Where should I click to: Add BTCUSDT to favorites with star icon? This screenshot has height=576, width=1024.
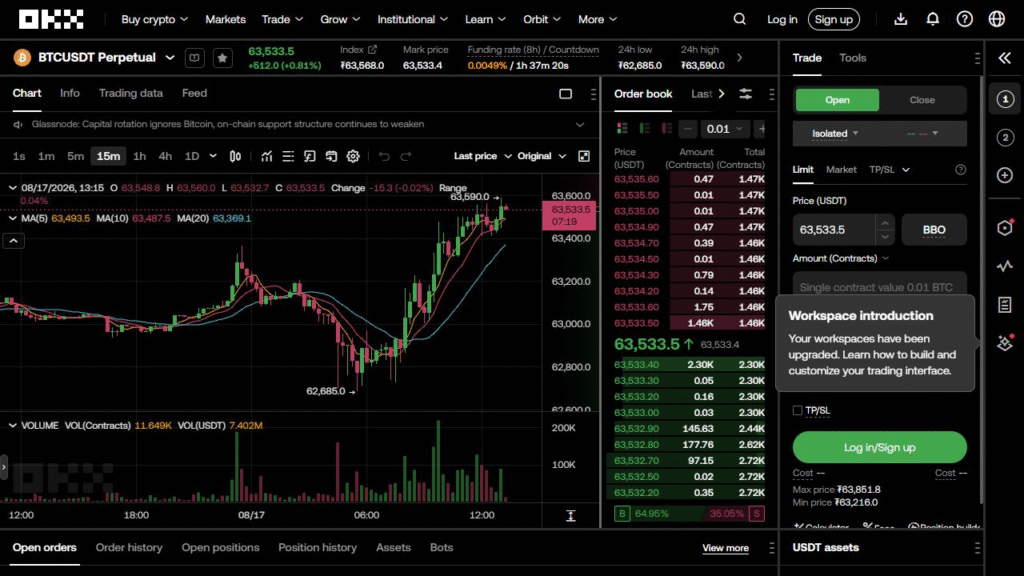(222, 57)
